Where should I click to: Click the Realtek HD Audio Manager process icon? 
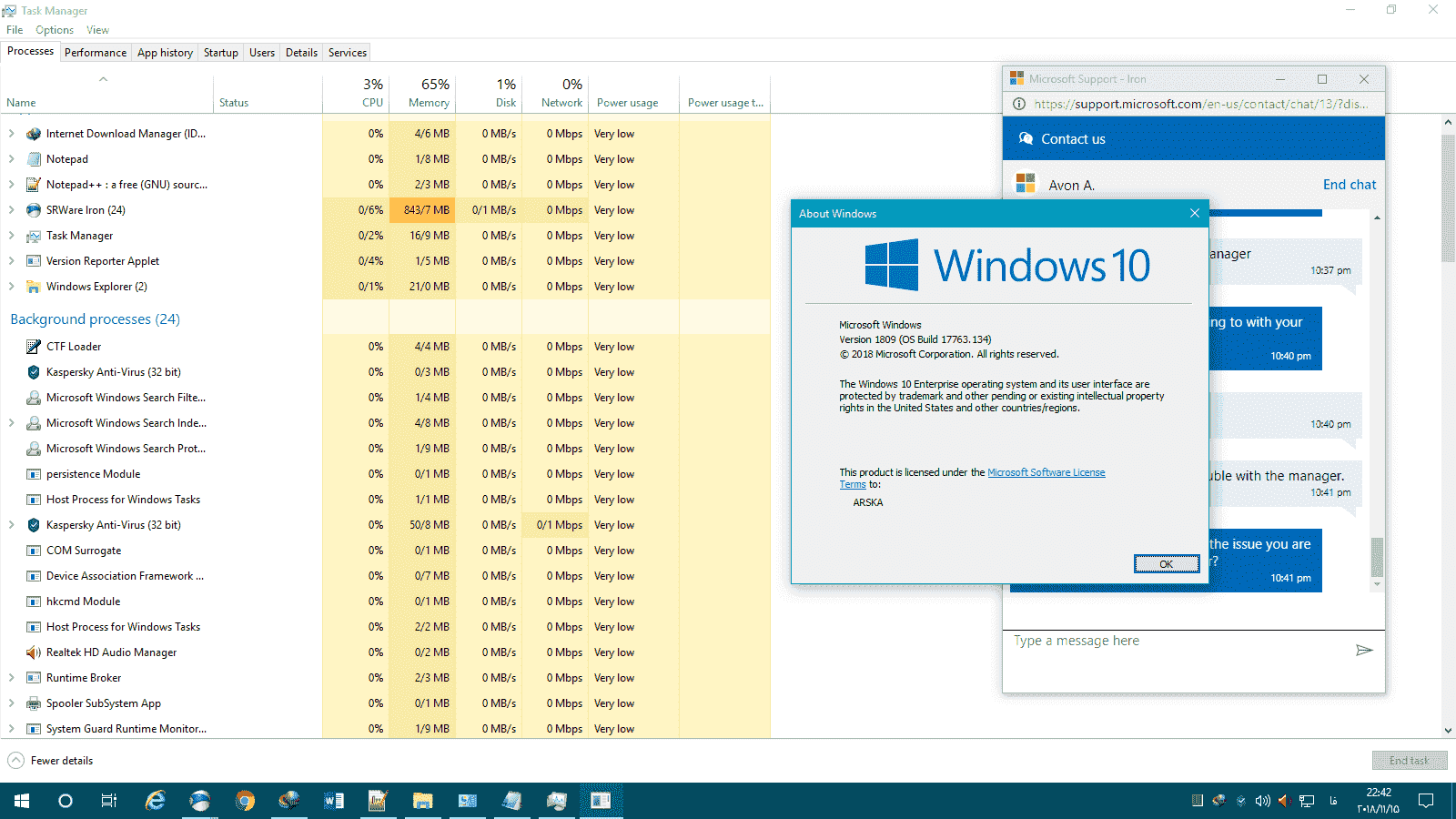pyautogui.click(x=34, y=652)
